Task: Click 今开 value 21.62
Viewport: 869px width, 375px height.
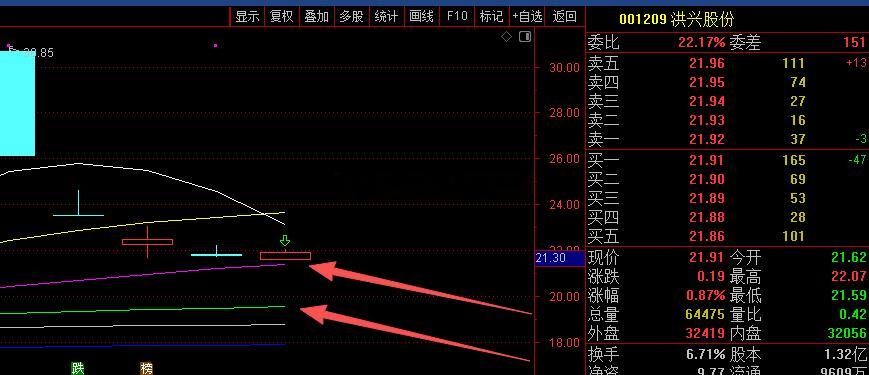Action: click(x=848, y=257)
